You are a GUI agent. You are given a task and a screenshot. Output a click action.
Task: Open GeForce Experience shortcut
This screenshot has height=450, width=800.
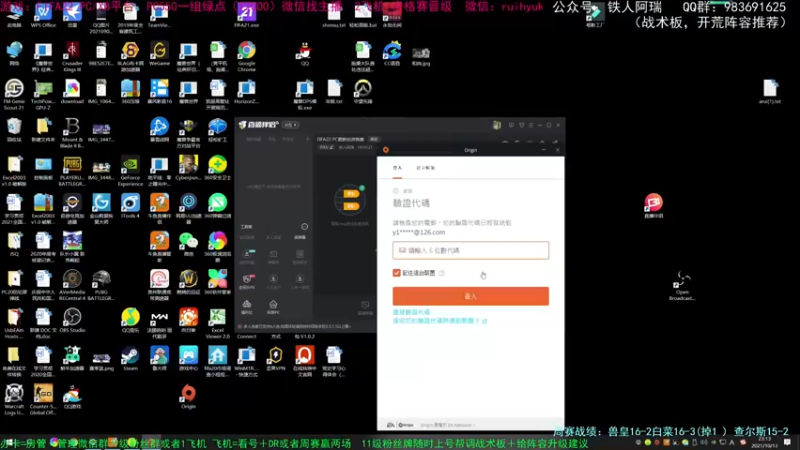click(130, 170)
